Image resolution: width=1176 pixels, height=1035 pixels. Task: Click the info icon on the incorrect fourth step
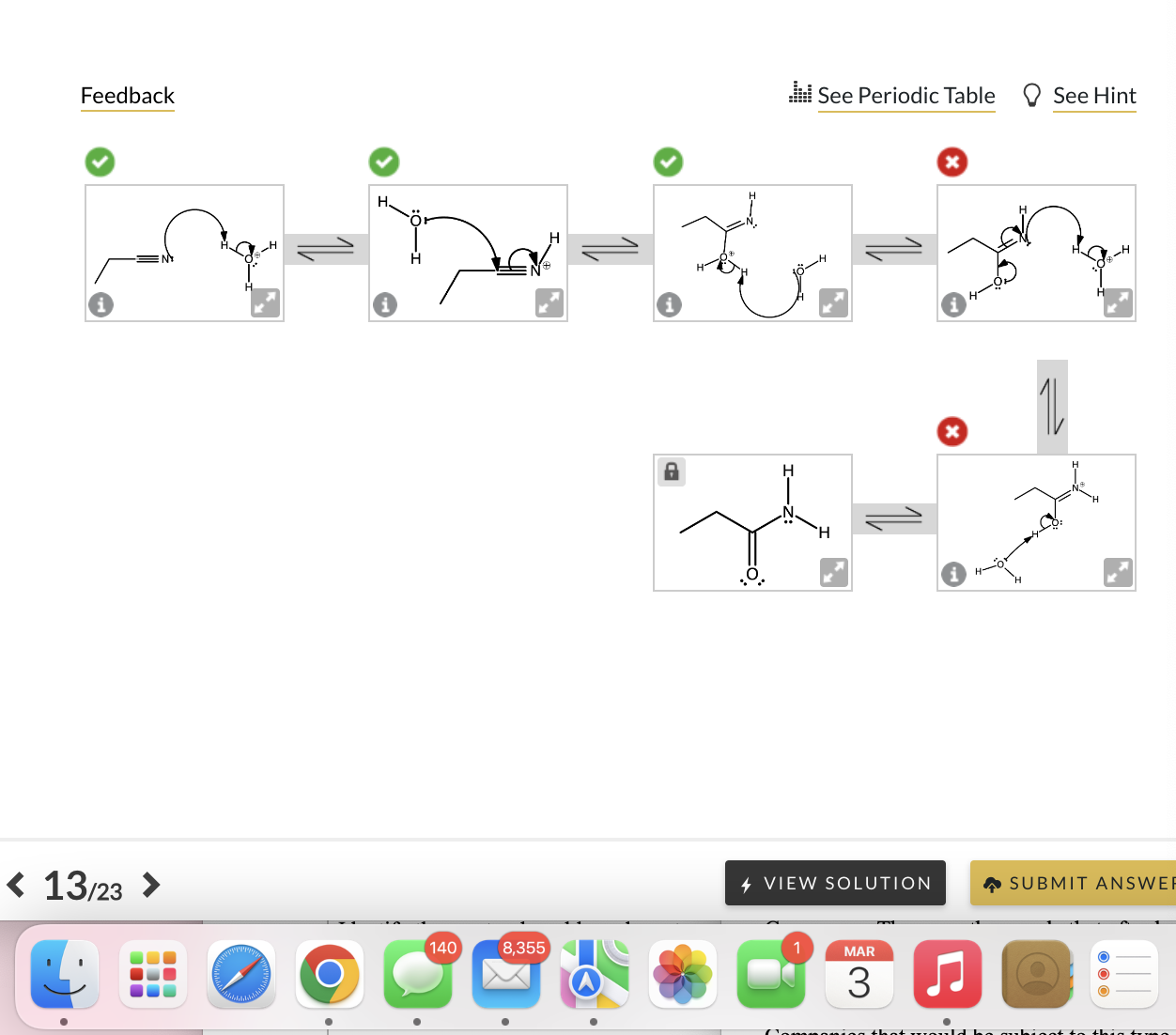(953, 304)
